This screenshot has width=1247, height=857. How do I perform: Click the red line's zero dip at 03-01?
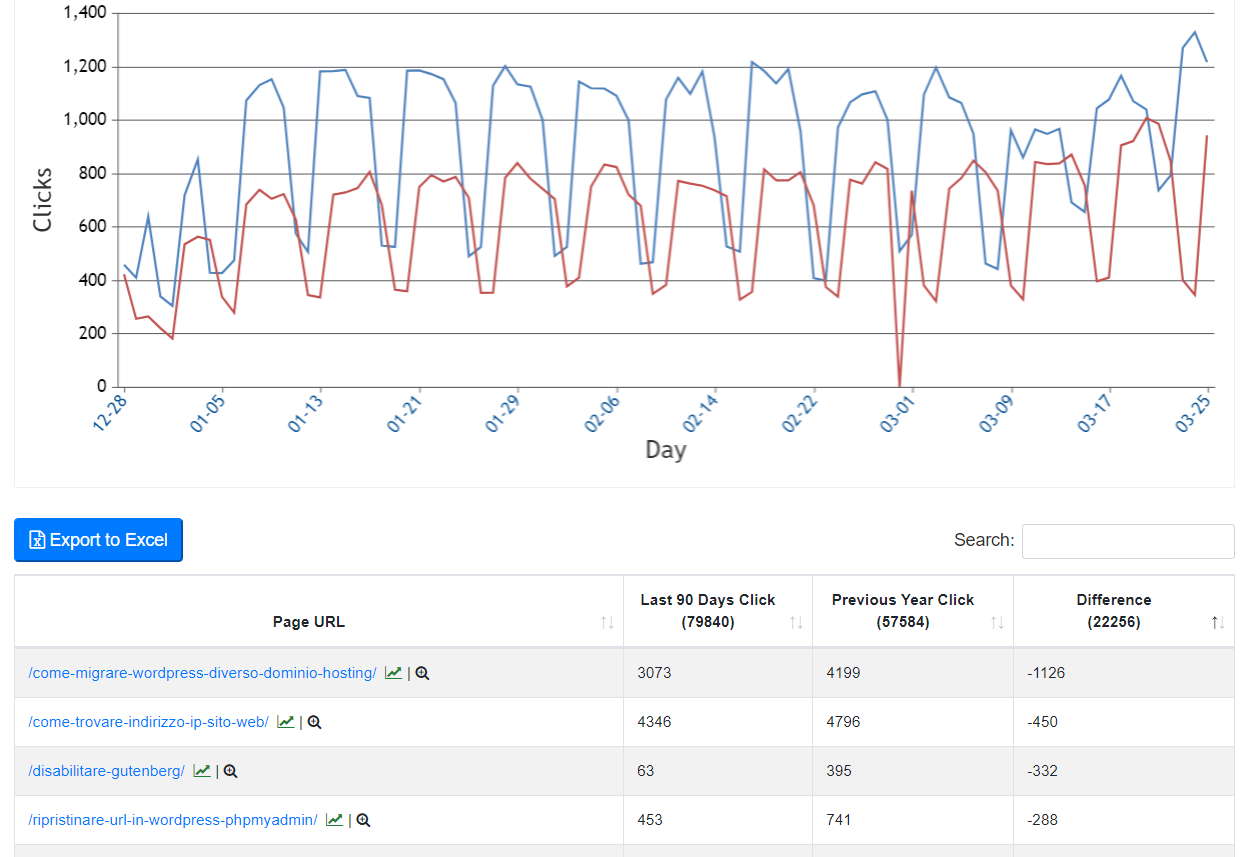pyautogui.click(x=900, y=385)
